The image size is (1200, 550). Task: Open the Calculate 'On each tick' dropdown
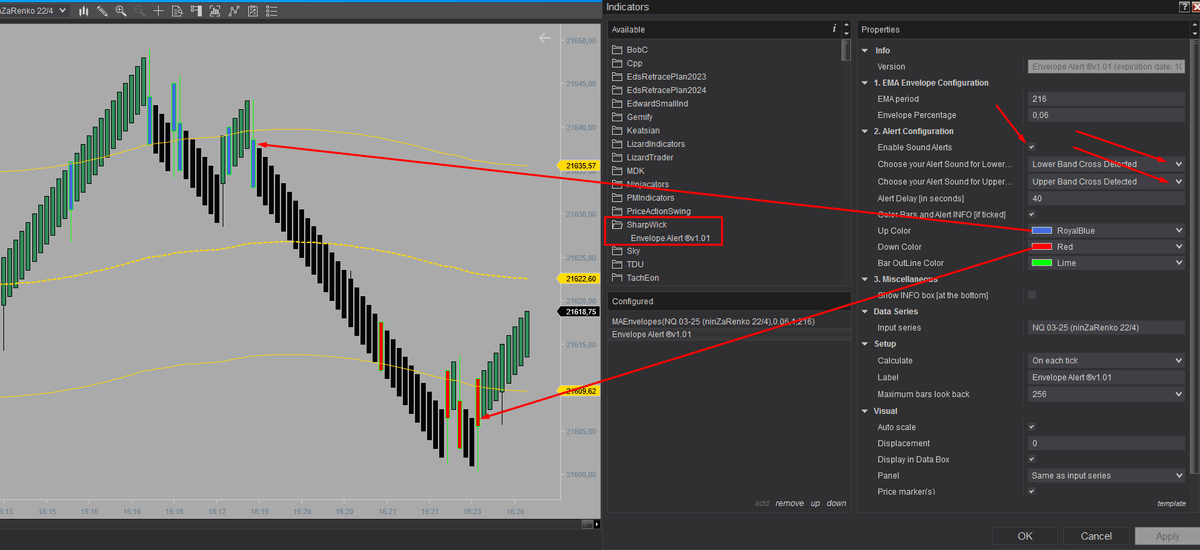point(1106,360)
